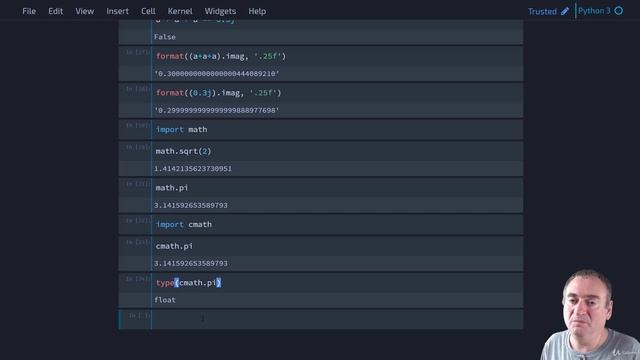Click into the empty last code cell

337,319
